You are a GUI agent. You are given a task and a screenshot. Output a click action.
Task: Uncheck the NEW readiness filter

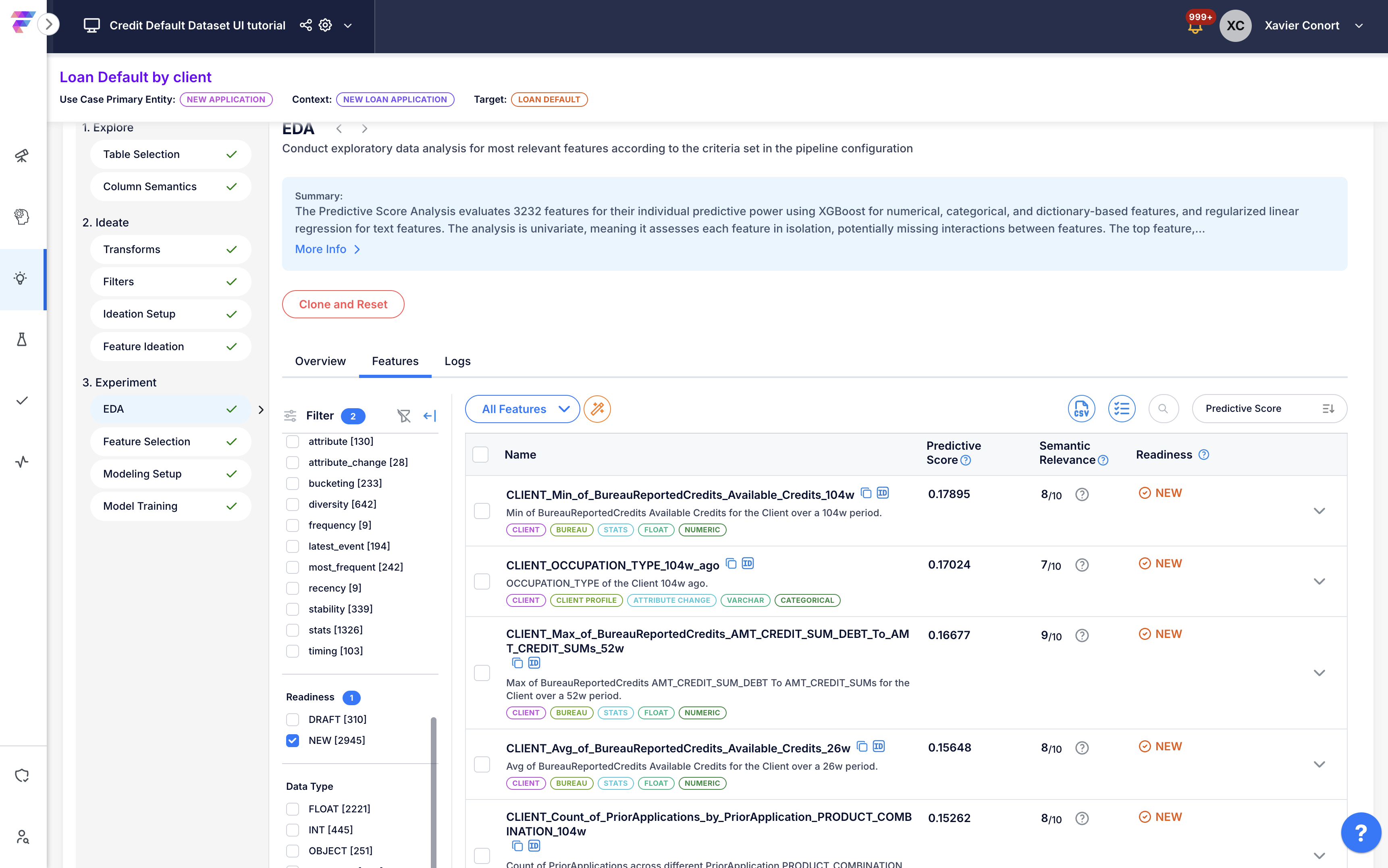(293, 741)
